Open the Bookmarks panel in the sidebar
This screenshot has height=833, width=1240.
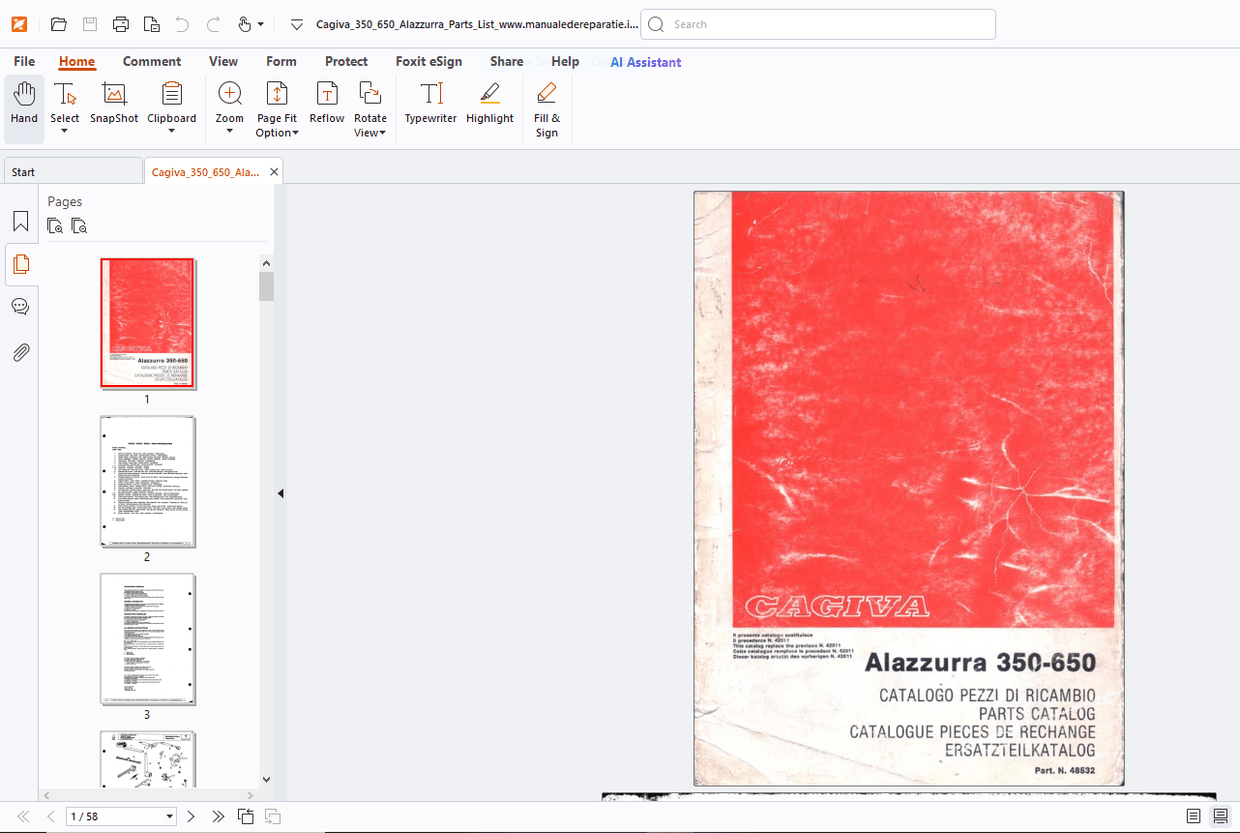click(x=20, y=221)
